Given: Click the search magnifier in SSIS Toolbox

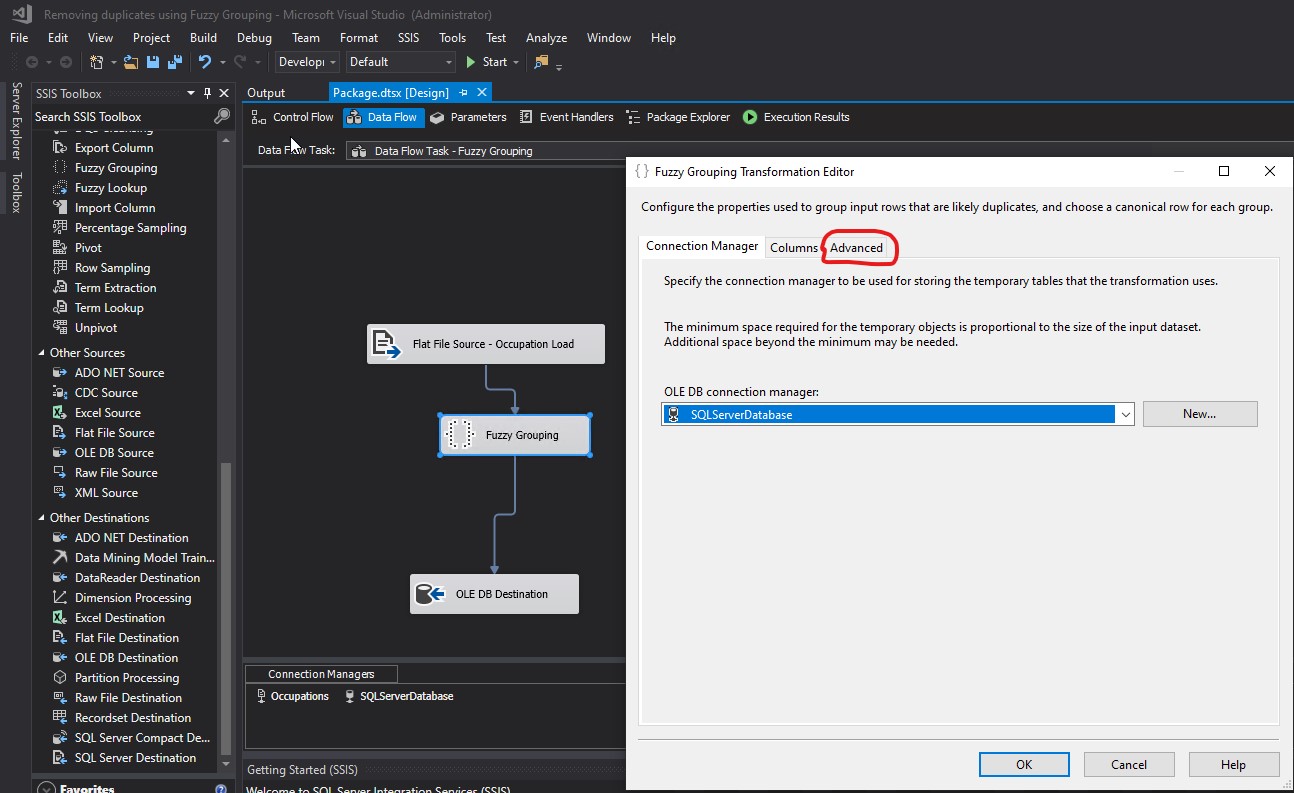Looking at the screenshot, I should [222, 117].
